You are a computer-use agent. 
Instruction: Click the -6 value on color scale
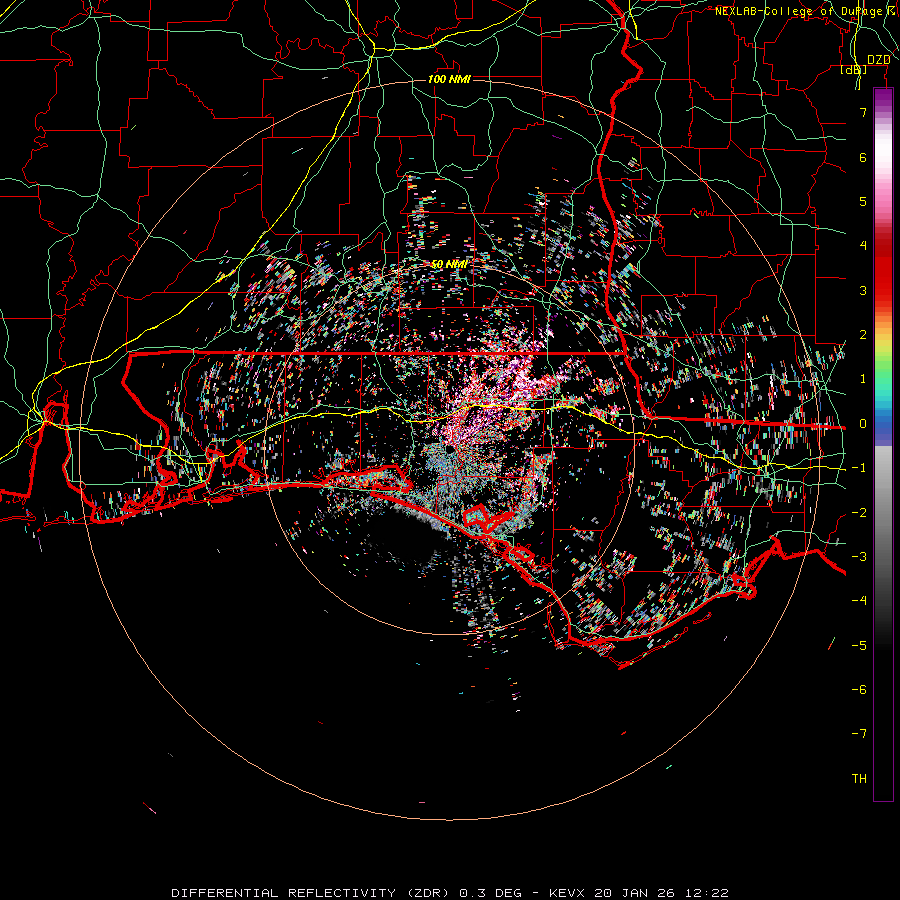point(859,690)
